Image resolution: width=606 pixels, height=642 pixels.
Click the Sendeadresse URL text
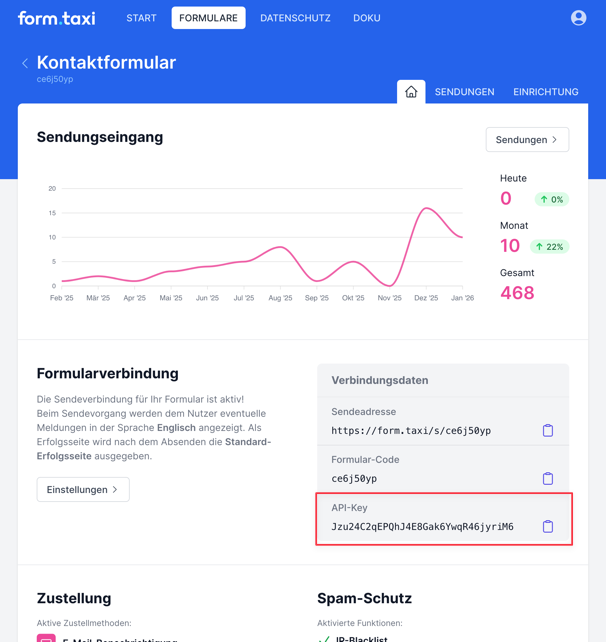pos(411,431)
